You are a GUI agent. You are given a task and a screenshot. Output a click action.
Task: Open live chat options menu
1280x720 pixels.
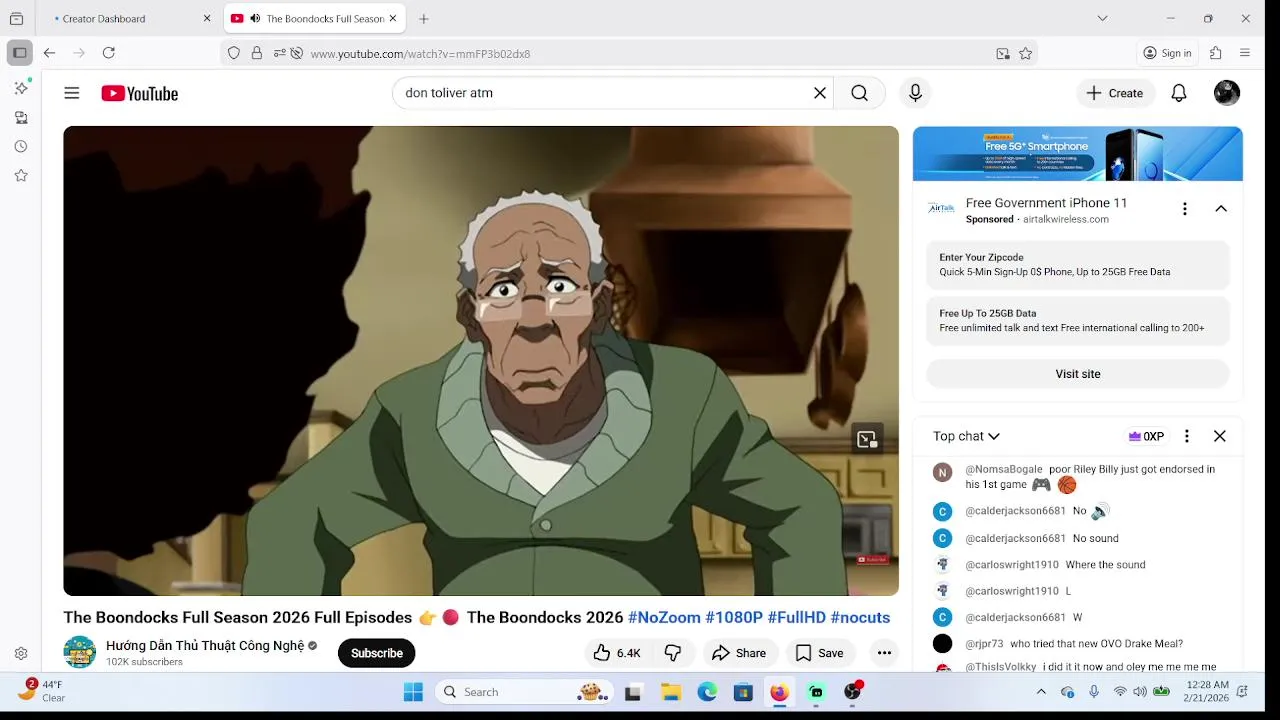[1187, 436]
